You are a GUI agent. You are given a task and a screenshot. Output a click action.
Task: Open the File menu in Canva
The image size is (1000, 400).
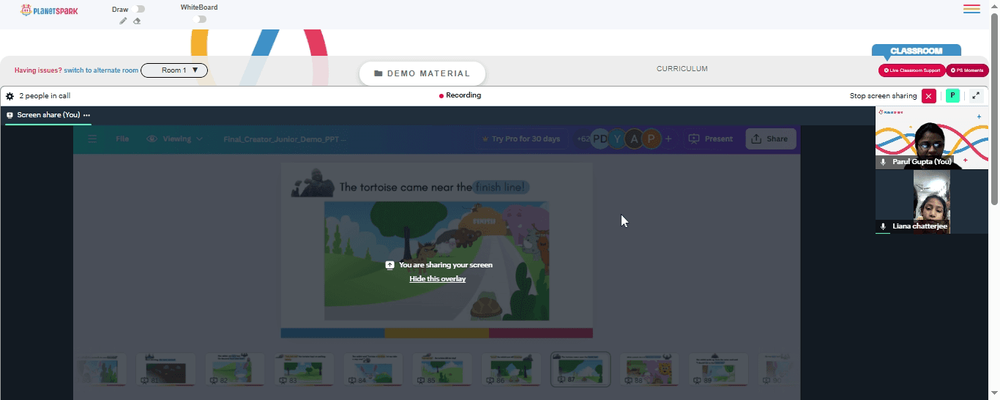(x=122, y=138)
